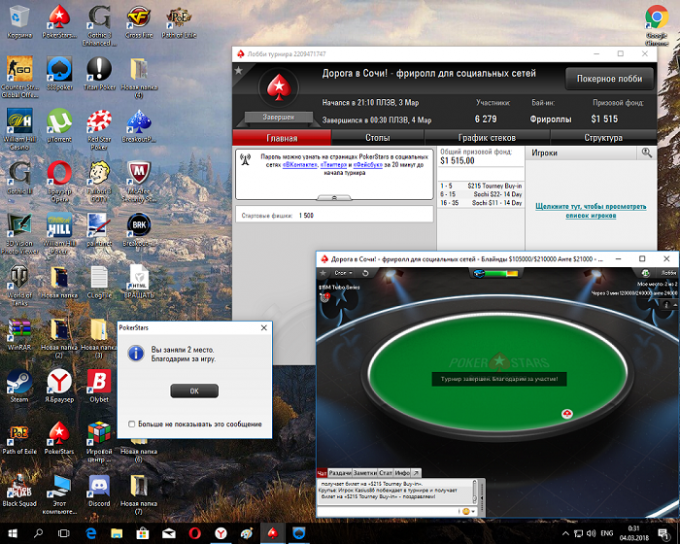680x544 pixels.
Task: Click the chat log scrollbar
Action: pyautogui.click(x=474, y=492)
